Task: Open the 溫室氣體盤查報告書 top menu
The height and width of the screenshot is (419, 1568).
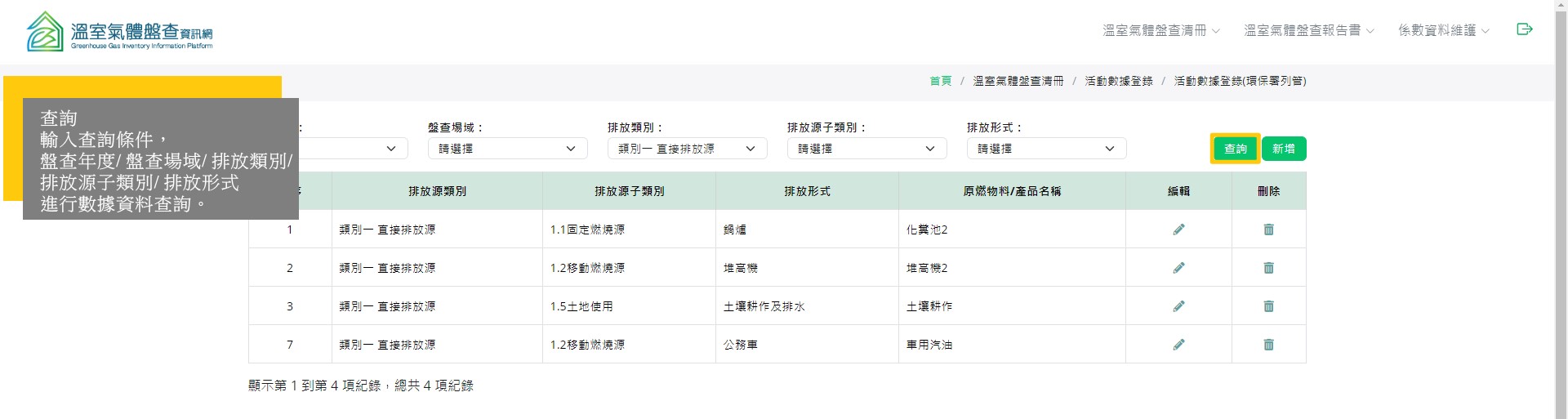Action: pyautogui.click(x=1308, y=31)
